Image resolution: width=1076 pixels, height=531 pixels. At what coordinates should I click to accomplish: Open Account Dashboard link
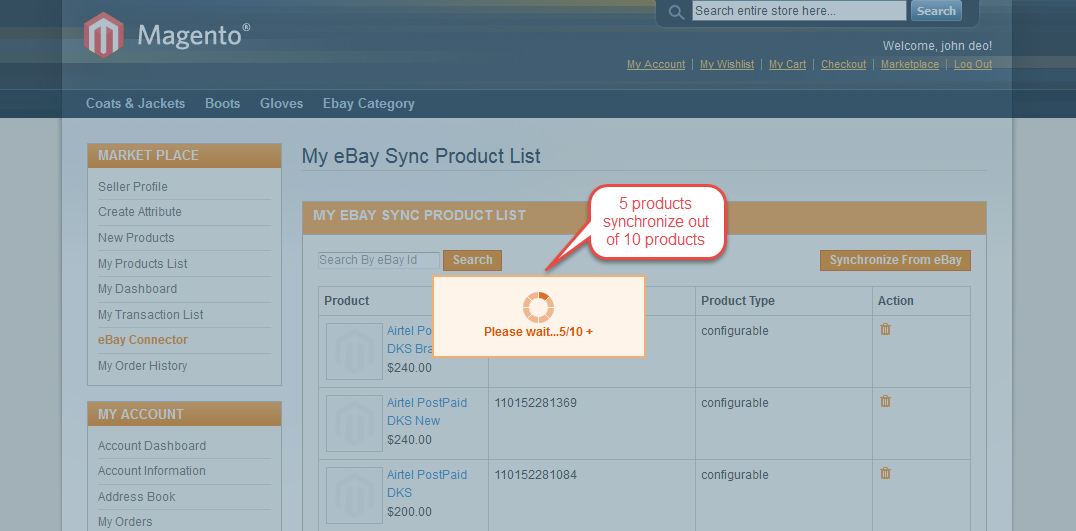(x=152, y=446)
